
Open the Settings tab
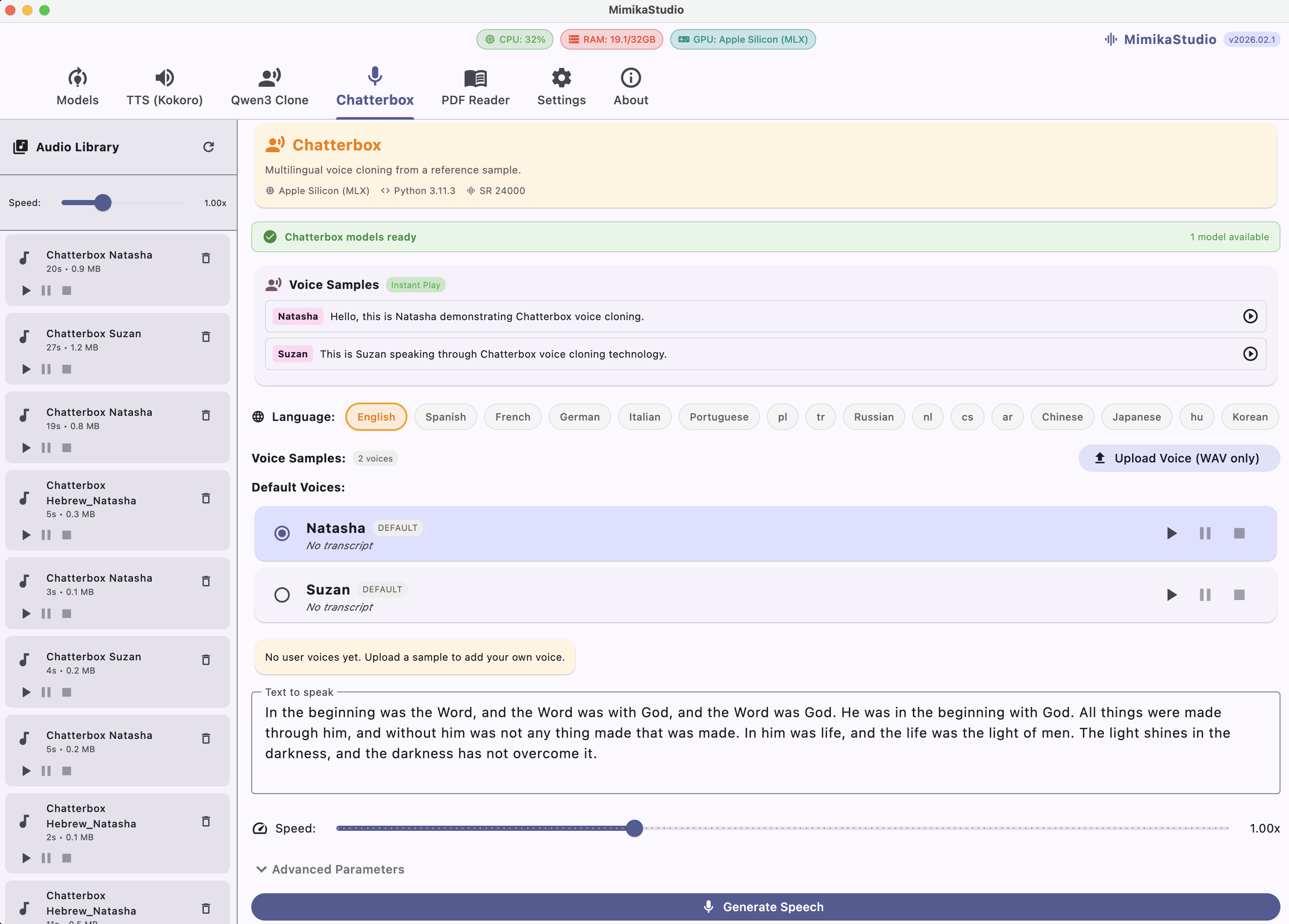(x=562, y=86)
